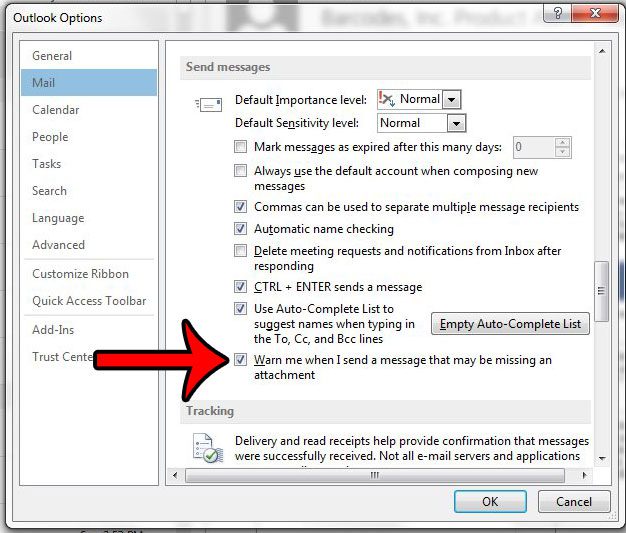
Task: Select Add-Ins category
Action: click(89, 330)
